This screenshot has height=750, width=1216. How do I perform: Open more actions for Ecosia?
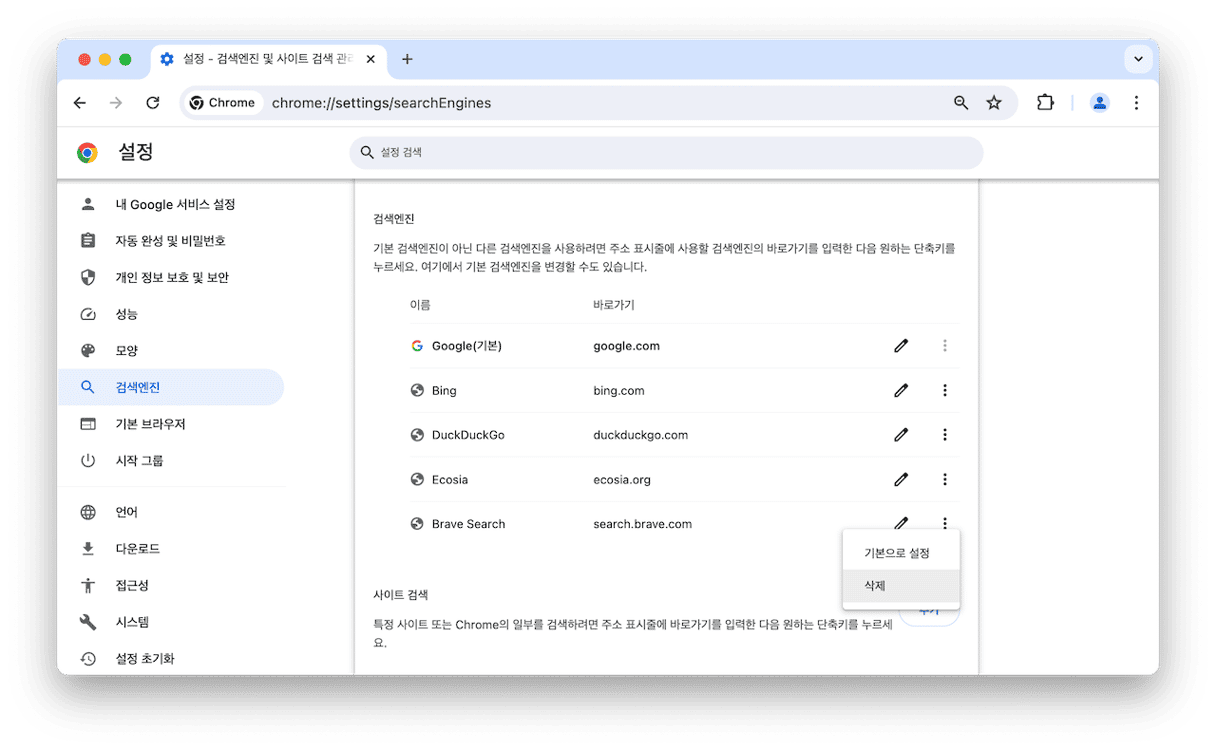[x=945, y=480]
